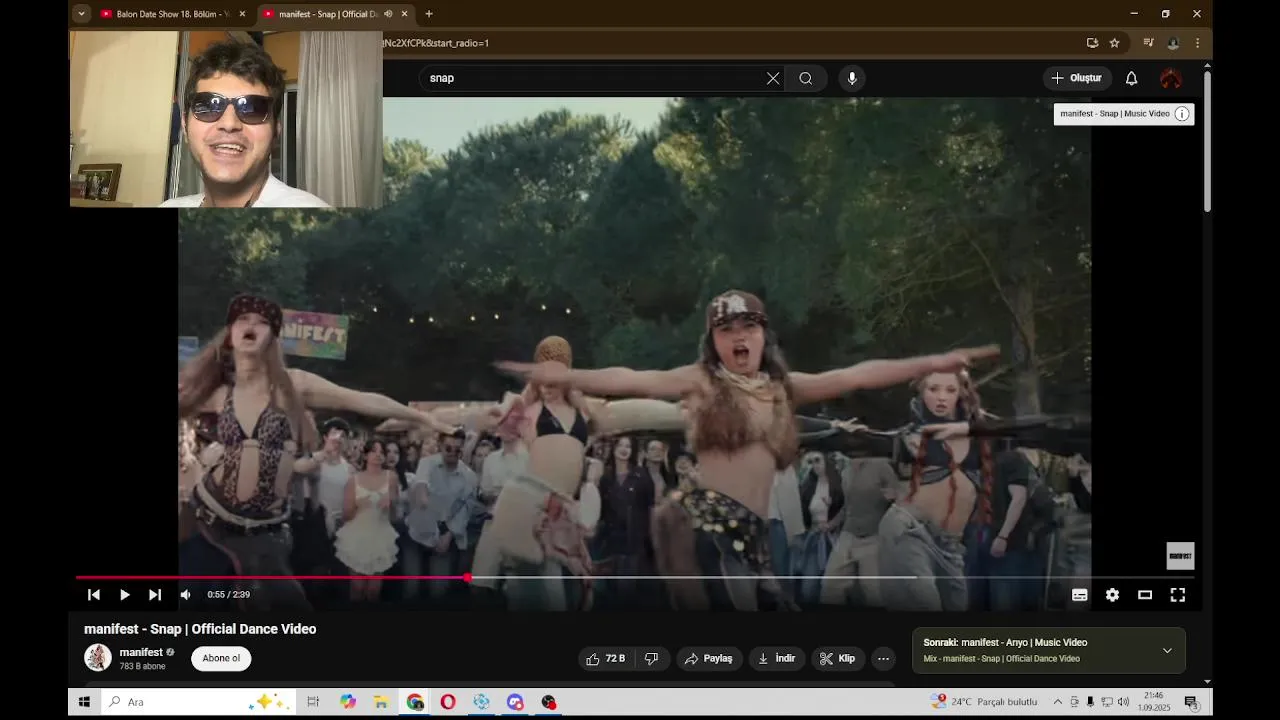Viewport: 1280px width, 720px height.
Task: Play the paused YouTube video
Action: (x=124, y=595)
